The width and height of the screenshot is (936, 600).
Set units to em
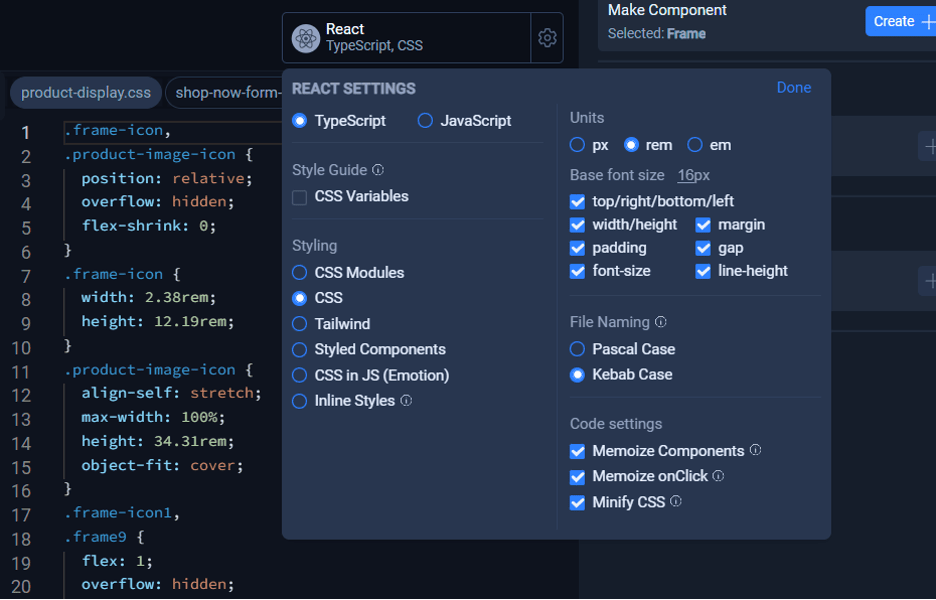[x=709, y=145]
